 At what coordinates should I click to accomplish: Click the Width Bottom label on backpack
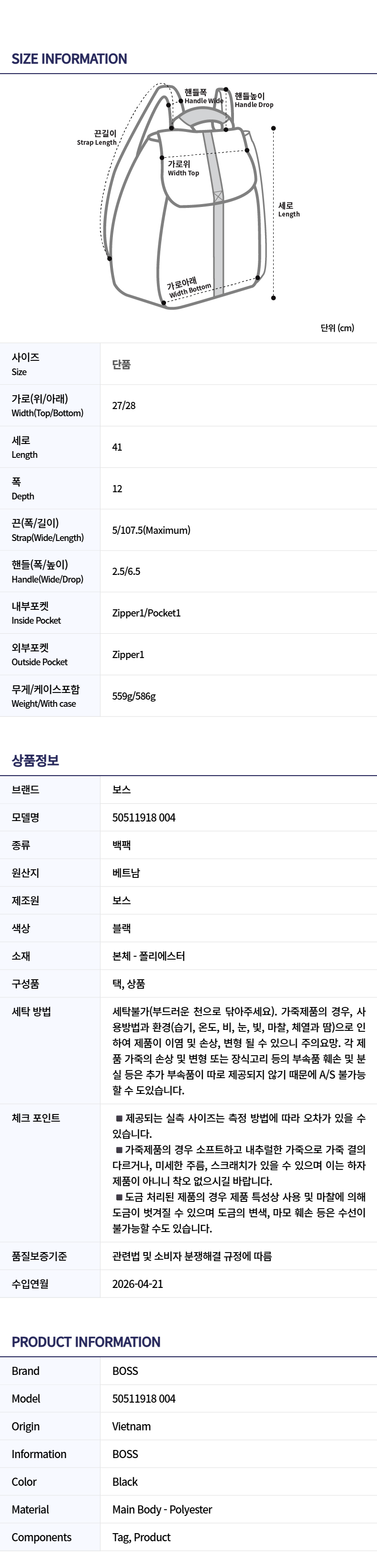[189, 287]
